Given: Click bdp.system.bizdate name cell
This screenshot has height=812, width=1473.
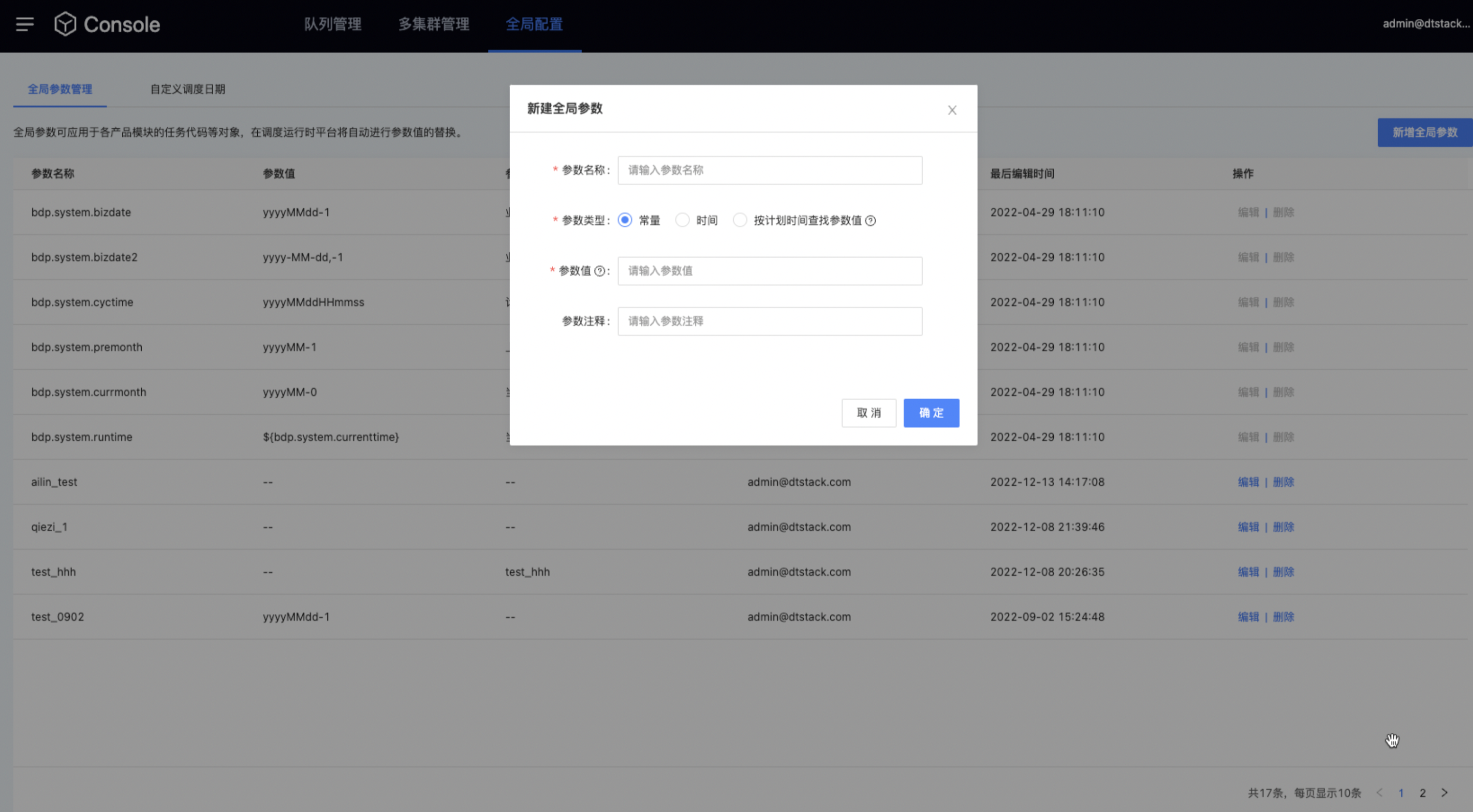Looking at the screenshot, I should (81, 212).
